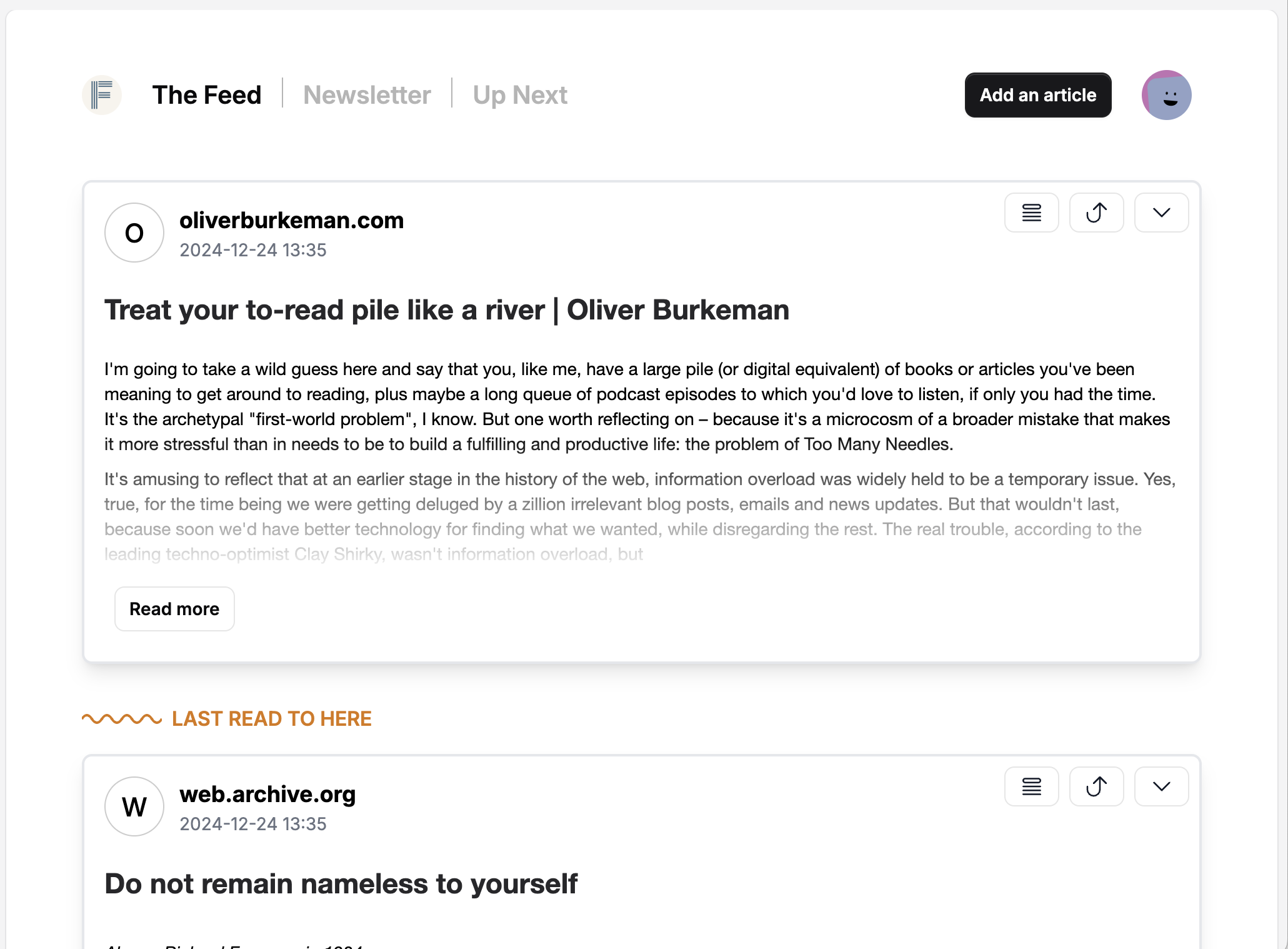
Task: Click the 'O' avatar circle for oliverburkeman.com
Action: point(134,233)
